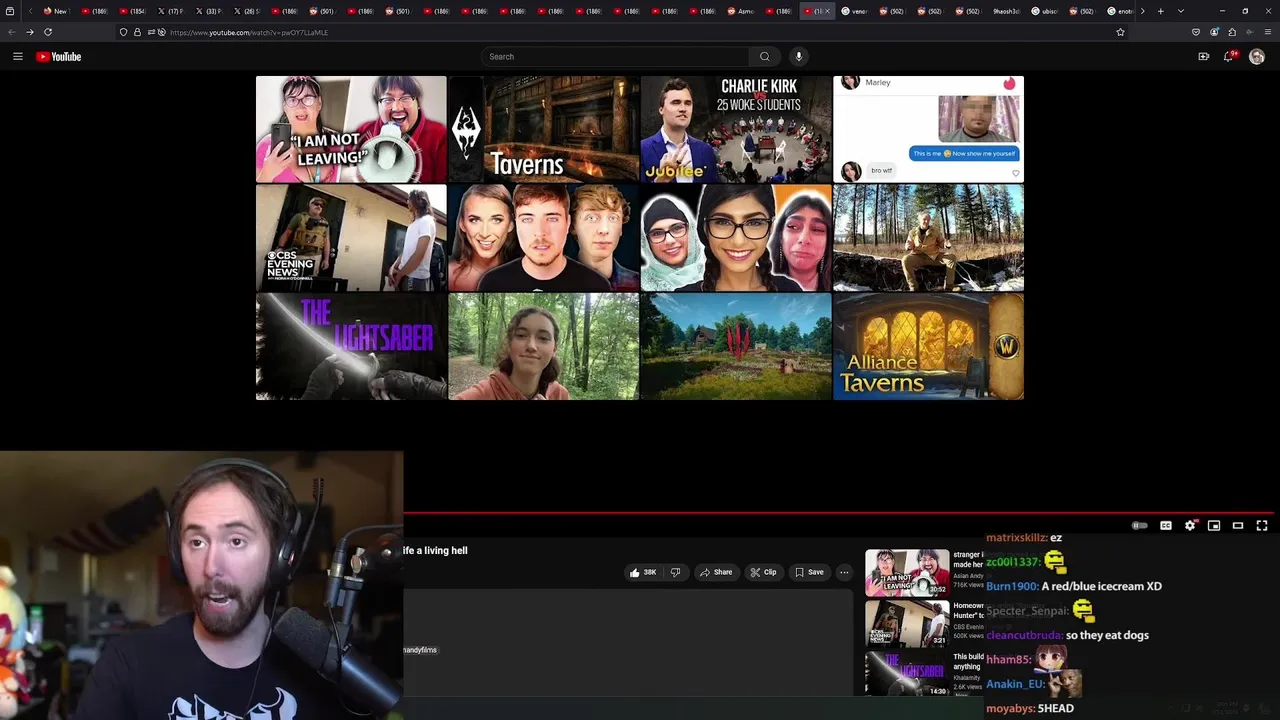Open player settings gear icon
The width and height of the screenshot is (1280, 720).
[x=1190, y=525]
